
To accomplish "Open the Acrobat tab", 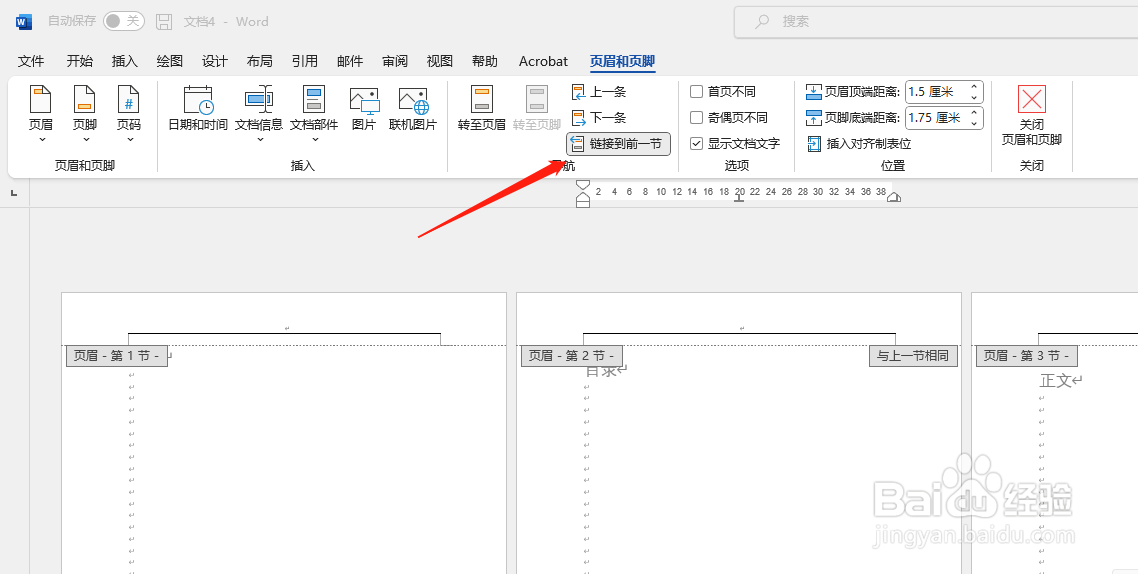I will coord(543,62).
